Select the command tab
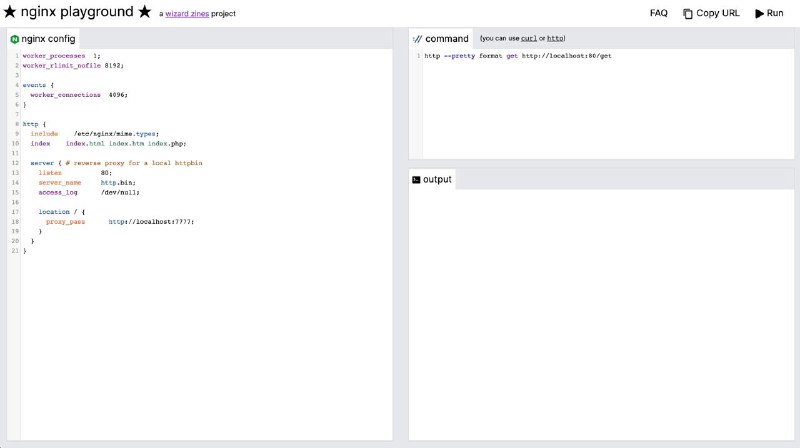The height and width of the screenshot is (448, 800). click(441, 39)
